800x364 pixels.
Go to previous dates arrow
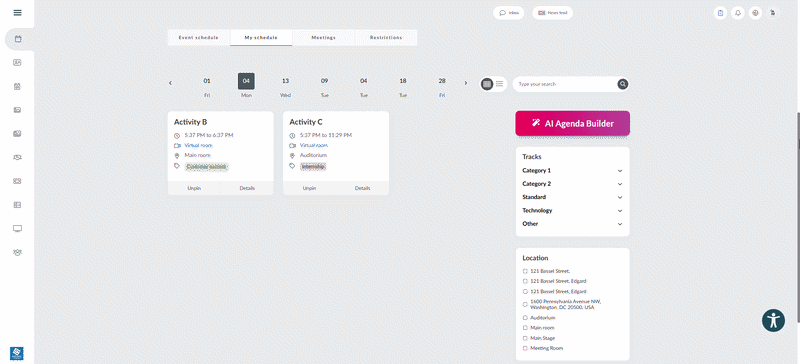170,83
